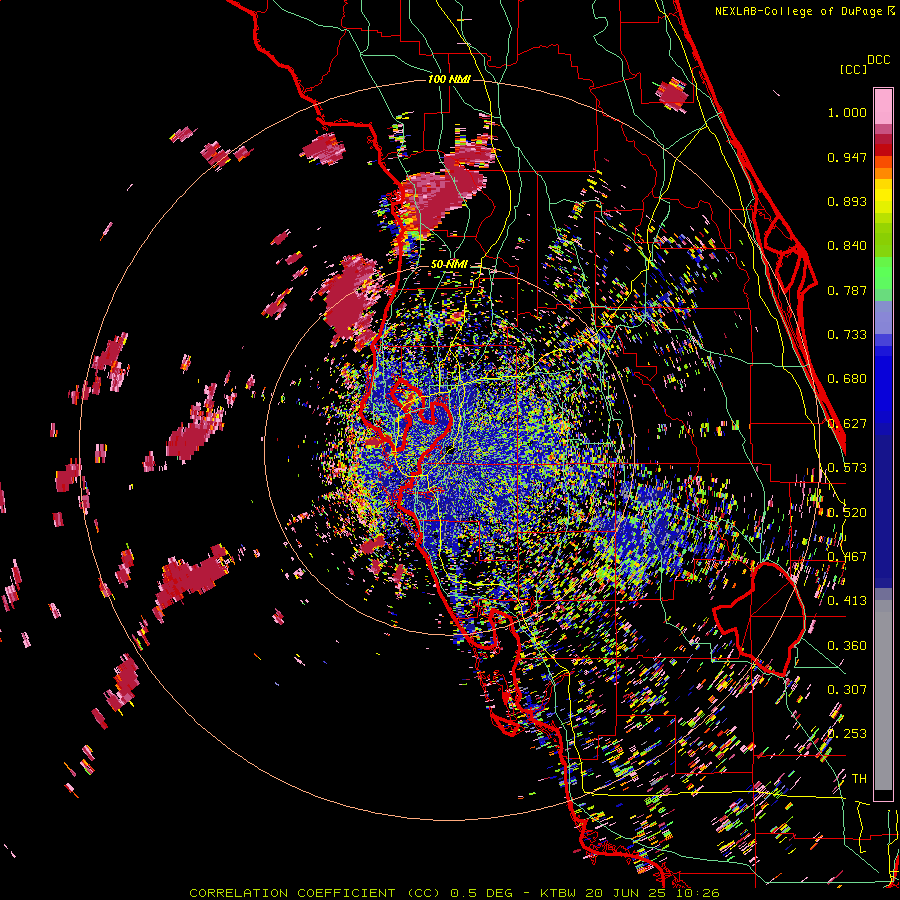900x900 pixels.
Task: Select the 0.360 legend value
Action: coord(847,646)
